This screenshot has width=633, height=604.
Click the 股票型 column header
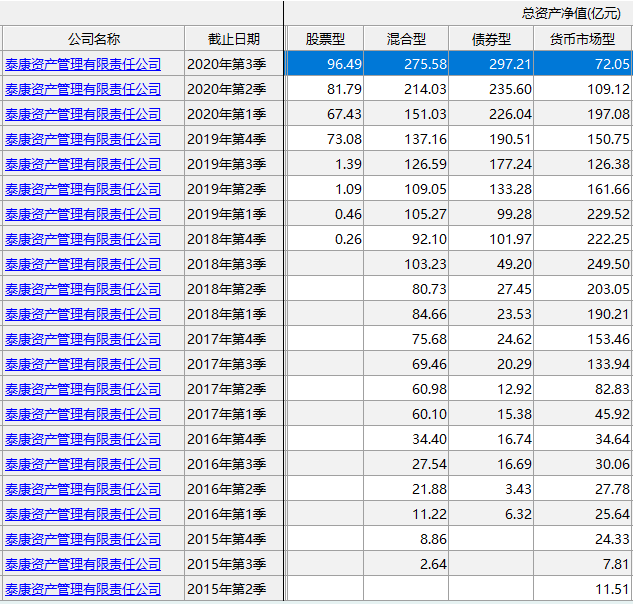click(x=325, y=39)
